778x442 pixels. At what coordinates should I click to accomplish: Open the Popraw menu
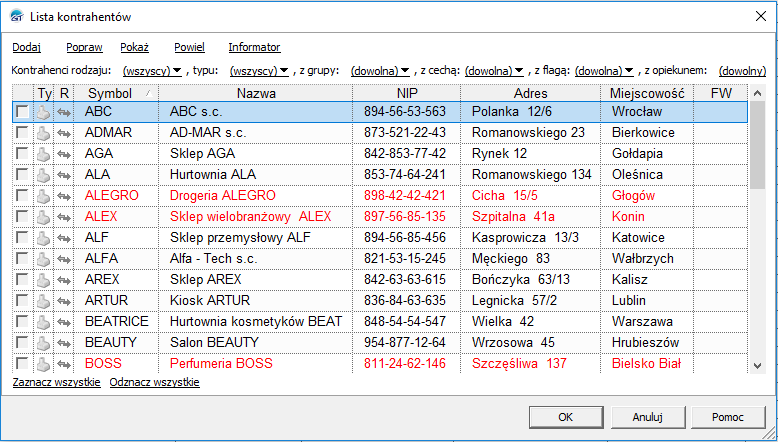(84, 47)
